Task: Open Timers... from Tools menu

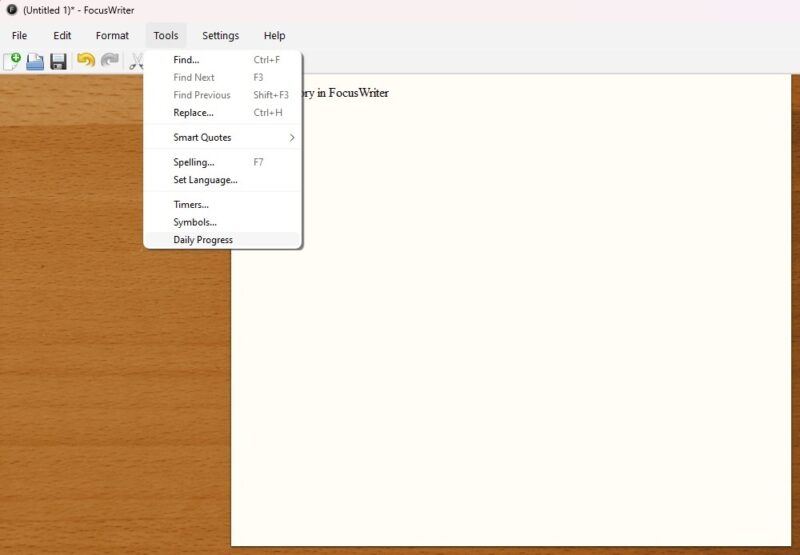Action: (223, 205)
